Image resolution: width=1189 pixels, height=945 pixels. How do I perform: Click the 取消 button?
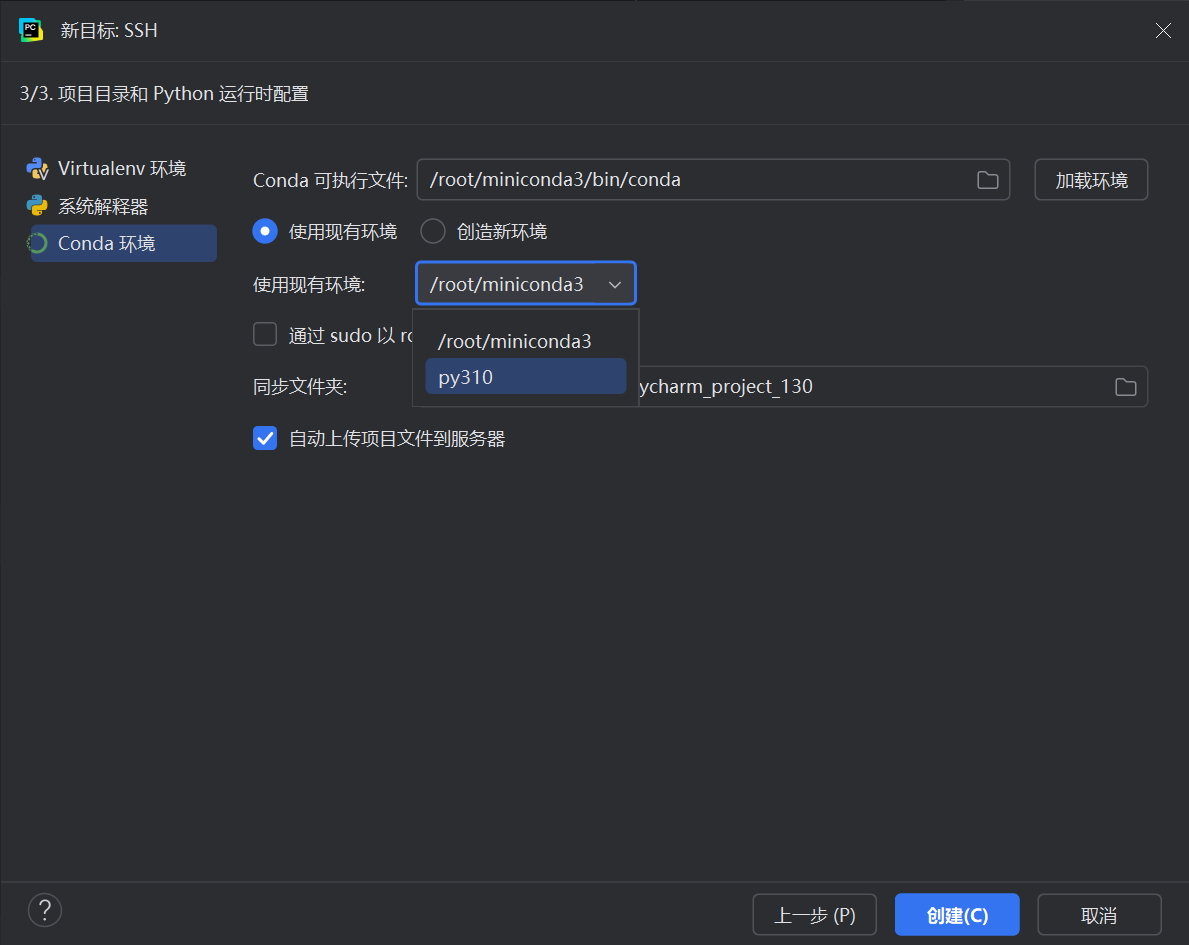click(1099, 915)
